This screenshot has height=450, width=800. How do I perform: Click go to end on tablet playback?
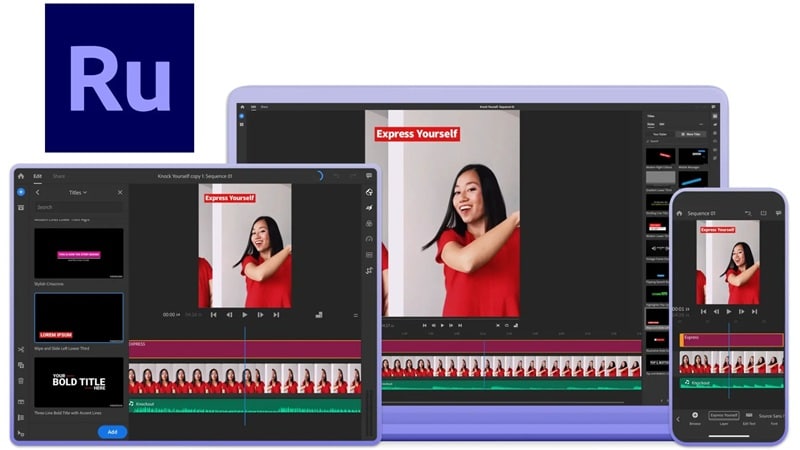click(276, 315)
